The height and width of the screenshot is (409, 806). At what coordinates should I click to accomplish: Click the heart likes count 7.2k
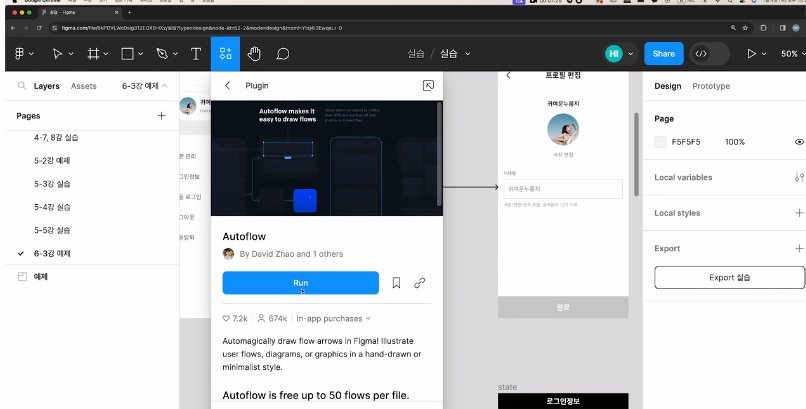point(235,319)
